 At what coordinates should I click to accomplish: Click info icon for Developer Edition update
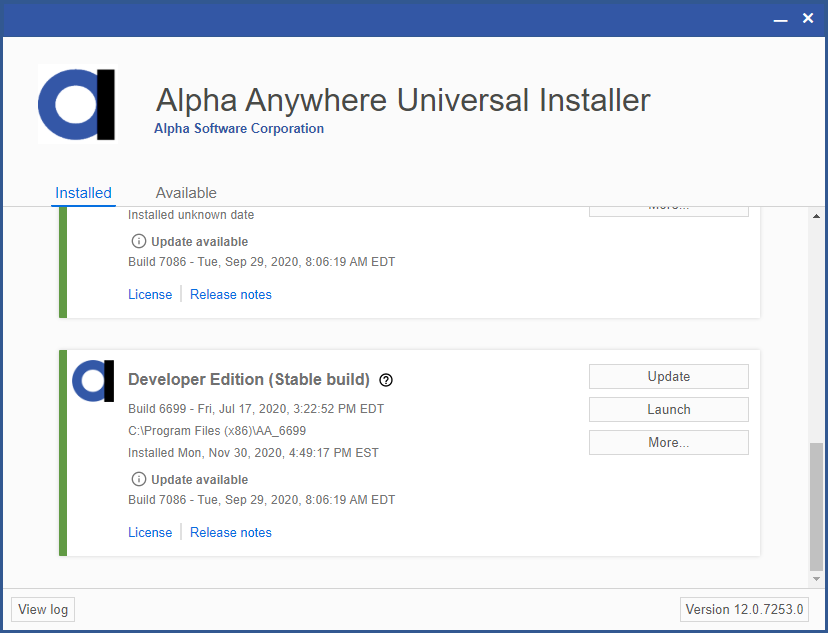click(138, 479)
